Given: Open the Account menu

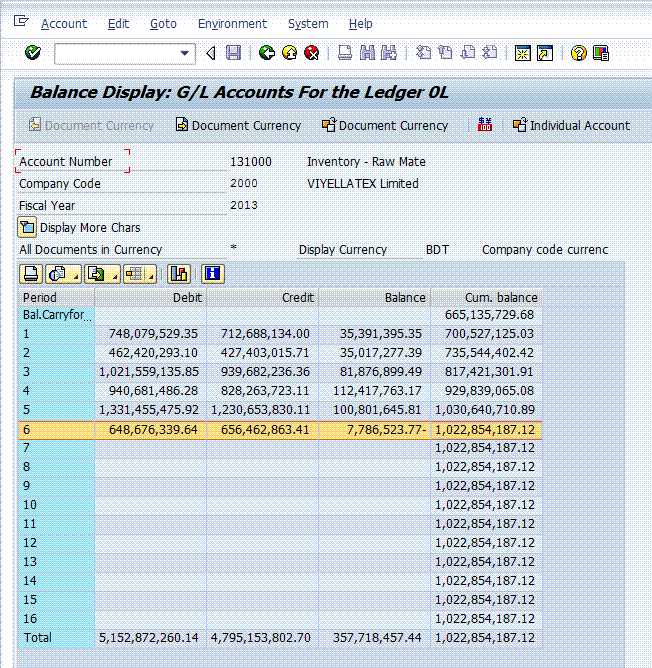Looking at the screenshot, I should (x=64, y=24).
